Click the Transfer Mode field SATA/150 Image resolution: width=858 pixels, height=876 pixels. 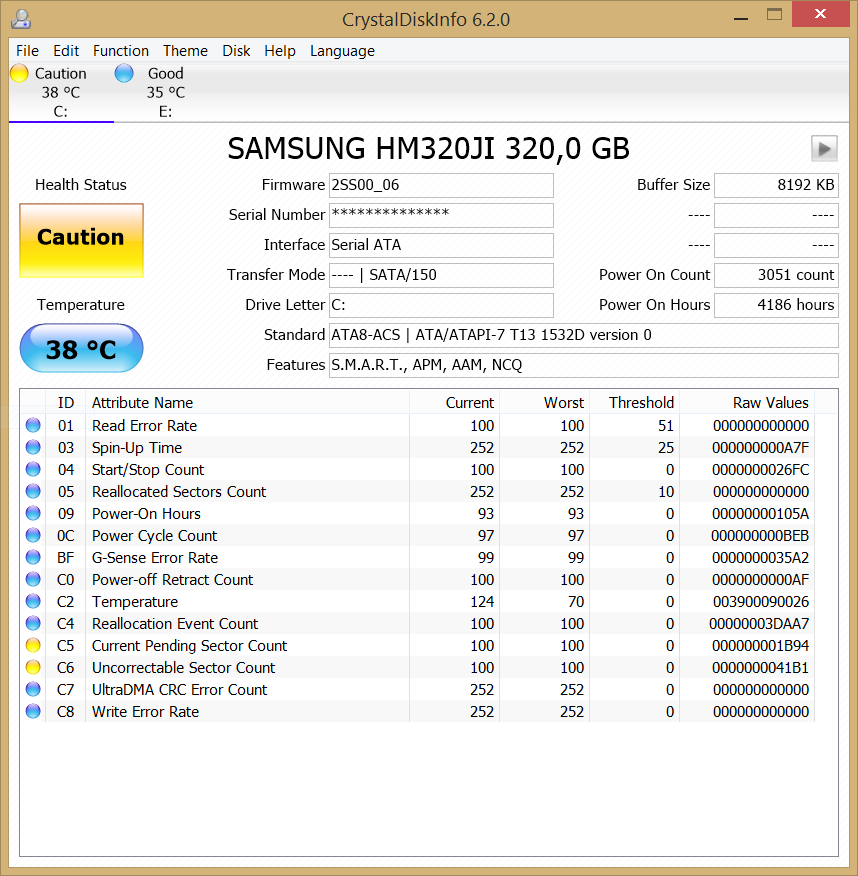coord(441,275)
